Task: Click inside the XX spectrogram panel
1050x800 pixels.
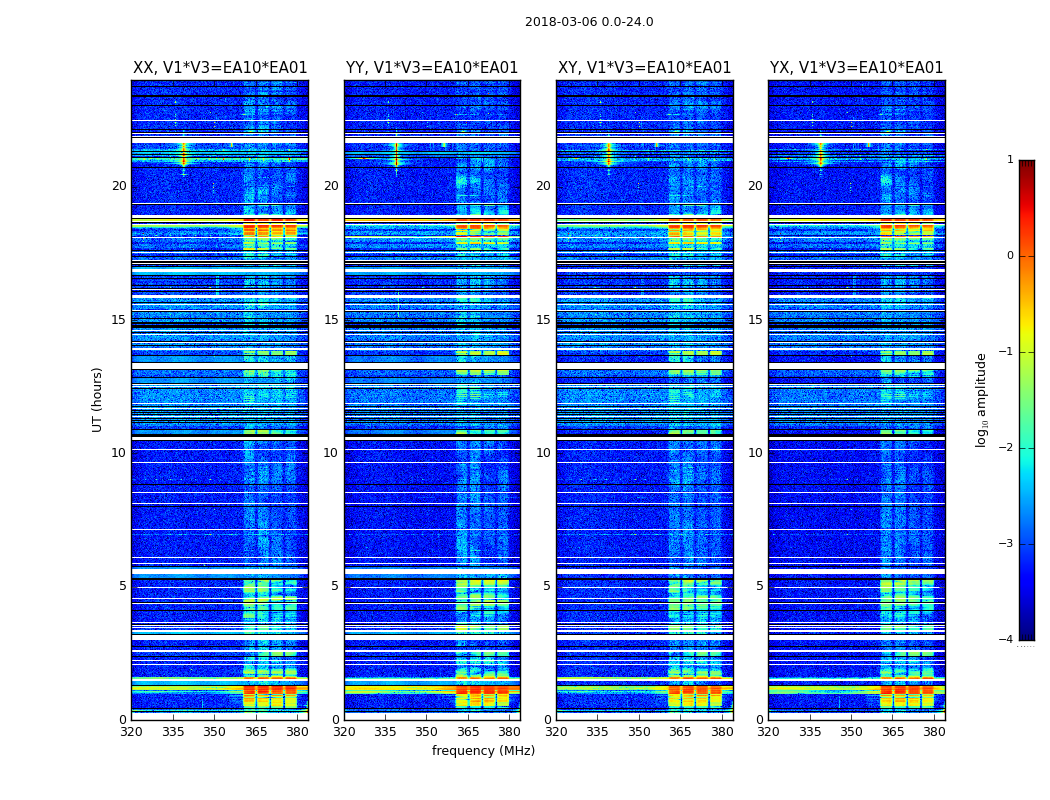Action: tap(220, 400)
